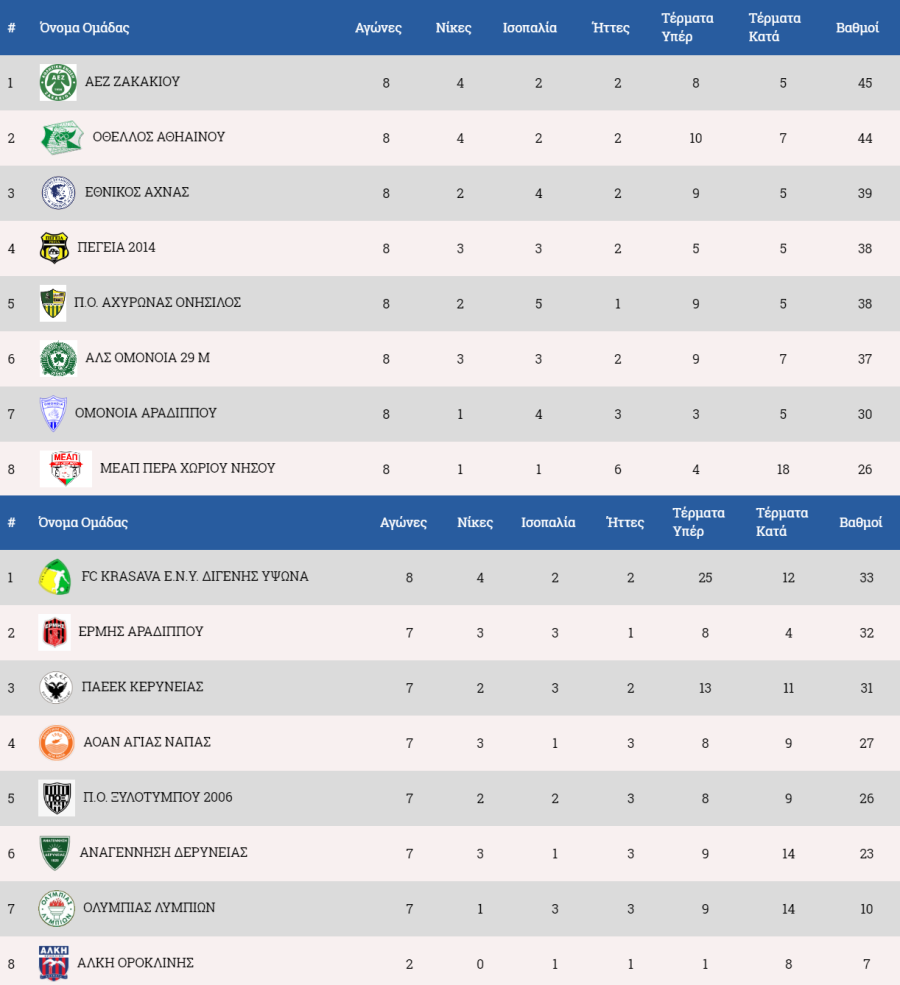Select the ΟΜΟΝΟΙΑ ΑΡΑΔΙΠΠΟΥ team name

146,413
